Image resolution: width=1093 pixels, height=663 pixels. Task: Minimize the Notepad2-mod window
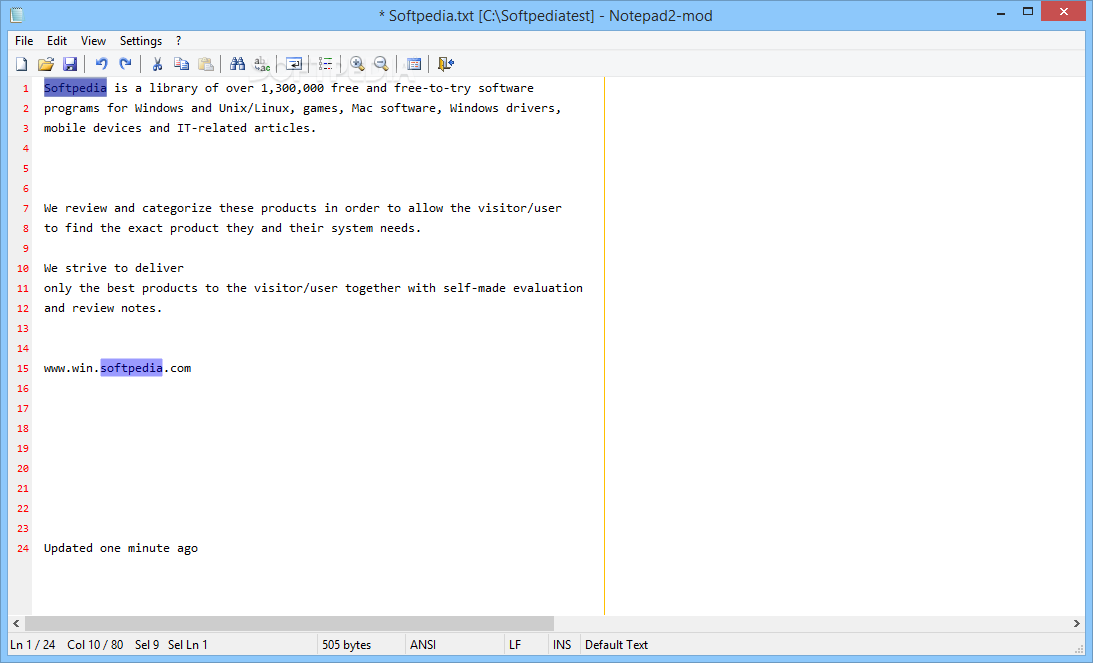pyautogui.click(x=1001, y=12)
